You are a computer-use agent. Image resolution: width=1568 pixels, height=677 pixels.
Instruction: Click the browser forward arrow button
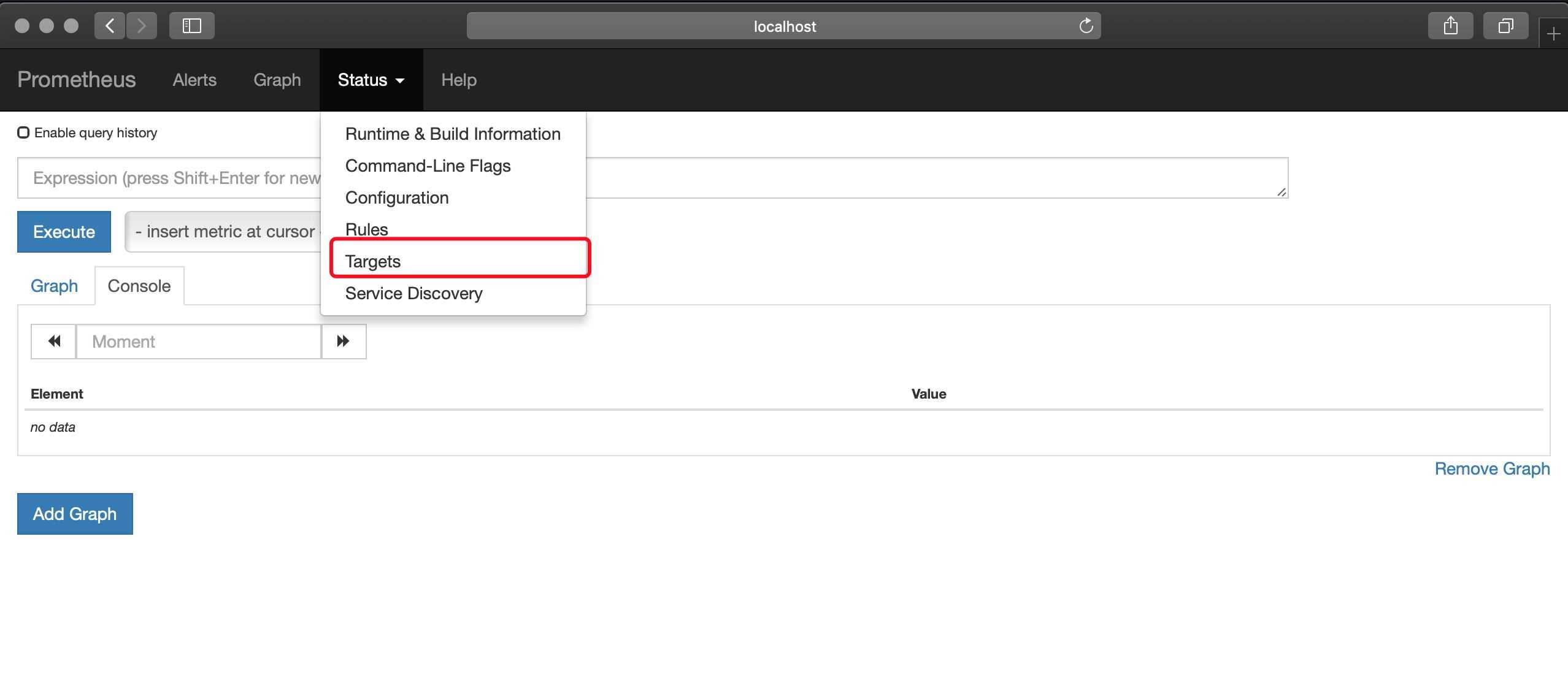[142, 26]
